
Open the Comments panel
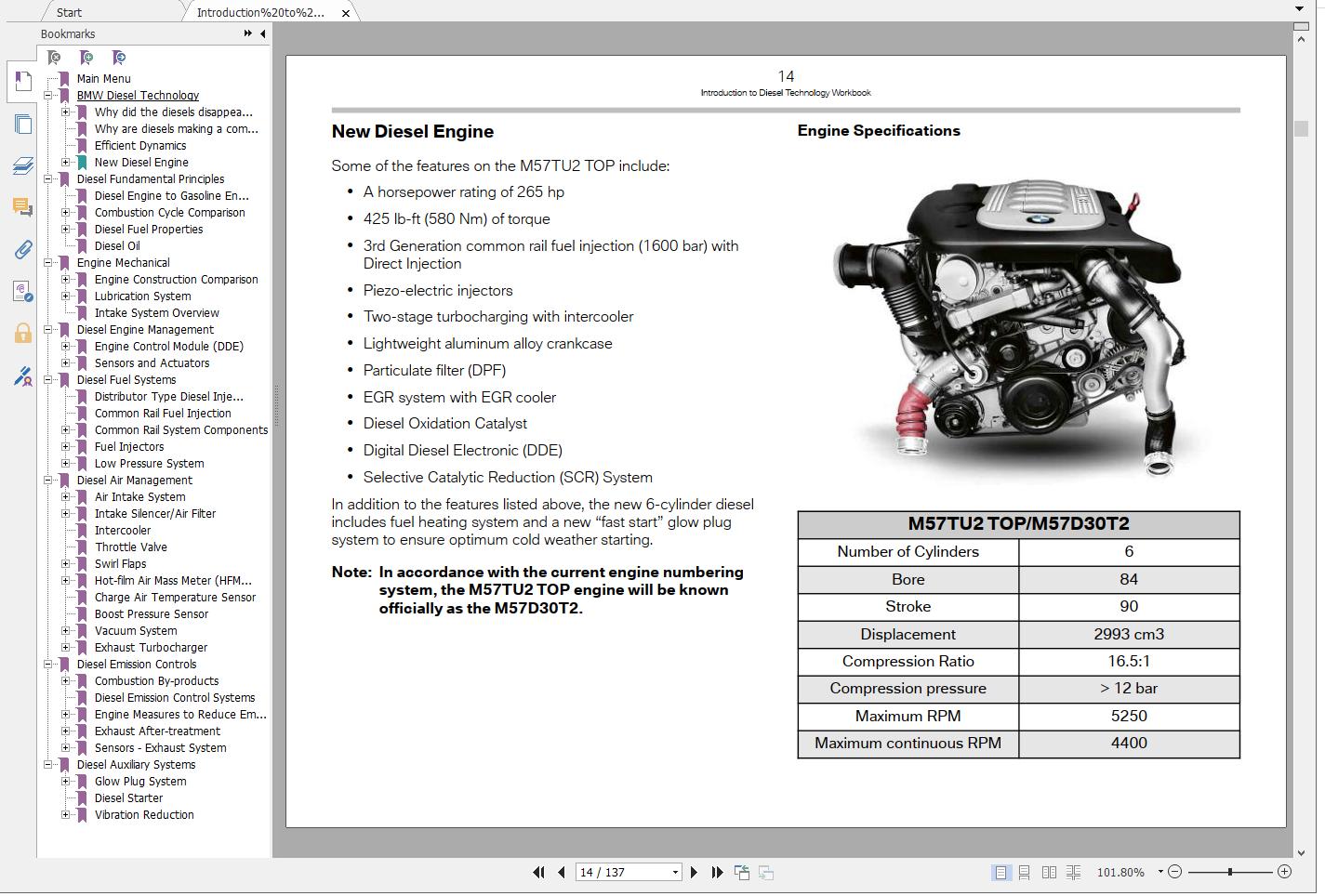[22, 206]
